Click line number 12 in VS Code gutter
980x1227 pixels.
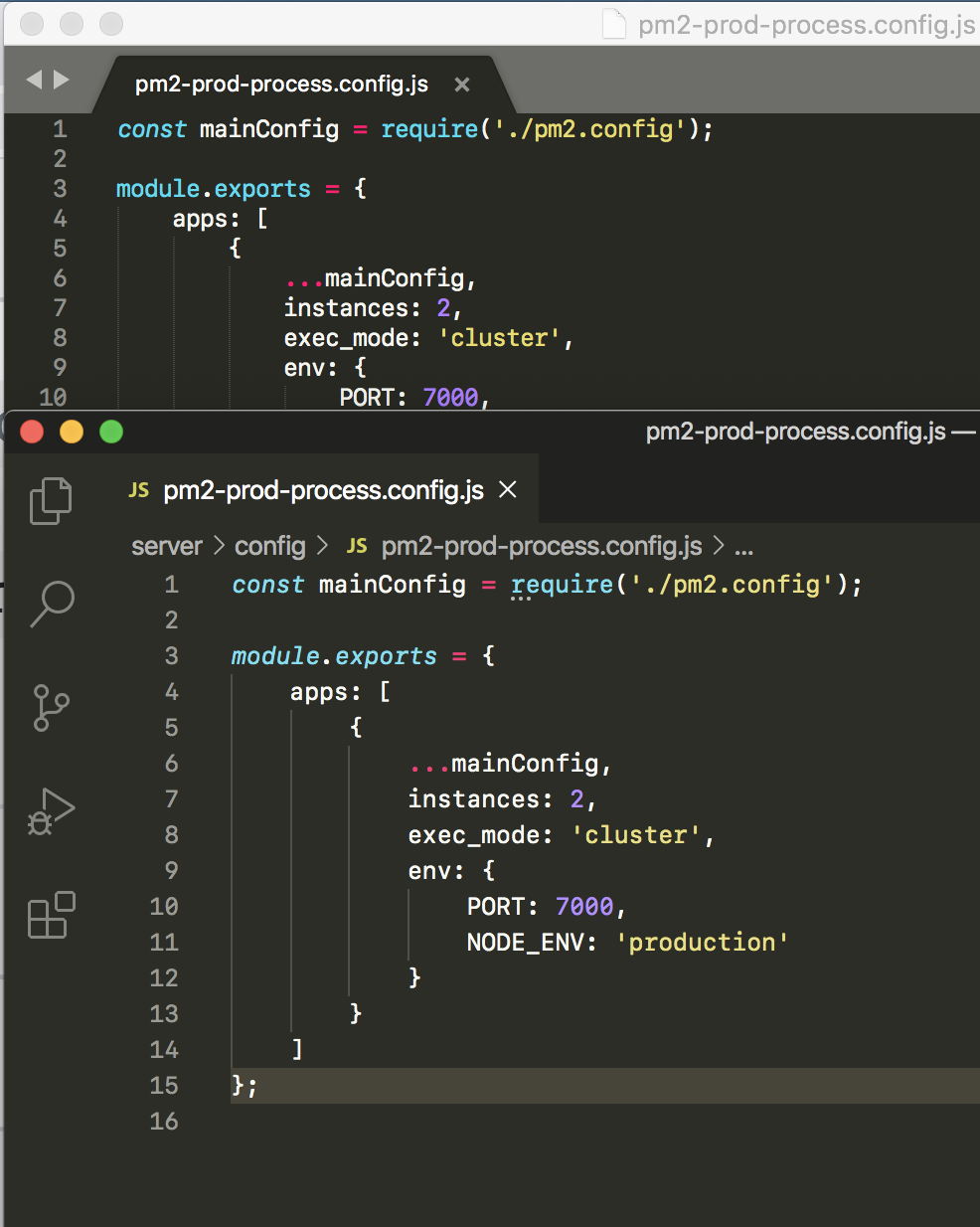[x=164, y=978]
